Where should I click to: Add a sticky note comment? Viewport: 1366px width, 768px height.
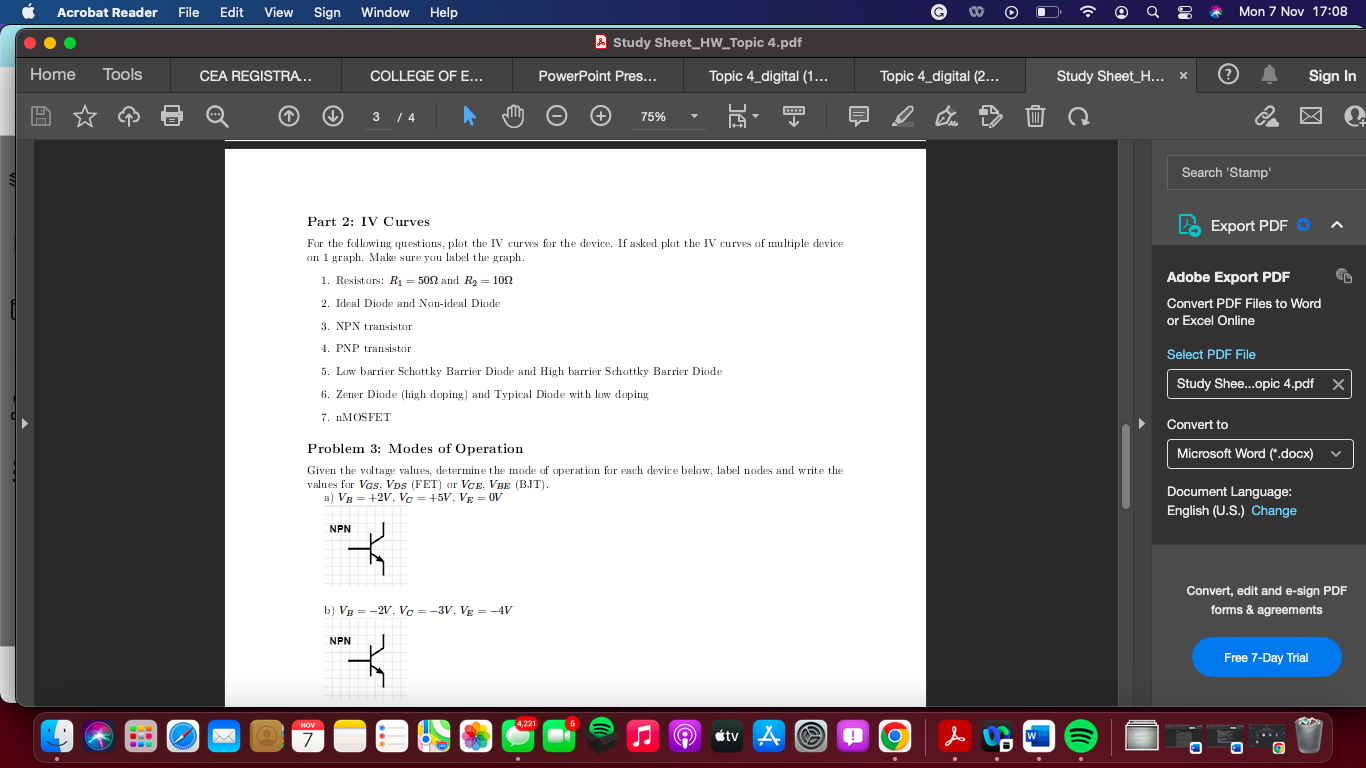tap(857, 116)
